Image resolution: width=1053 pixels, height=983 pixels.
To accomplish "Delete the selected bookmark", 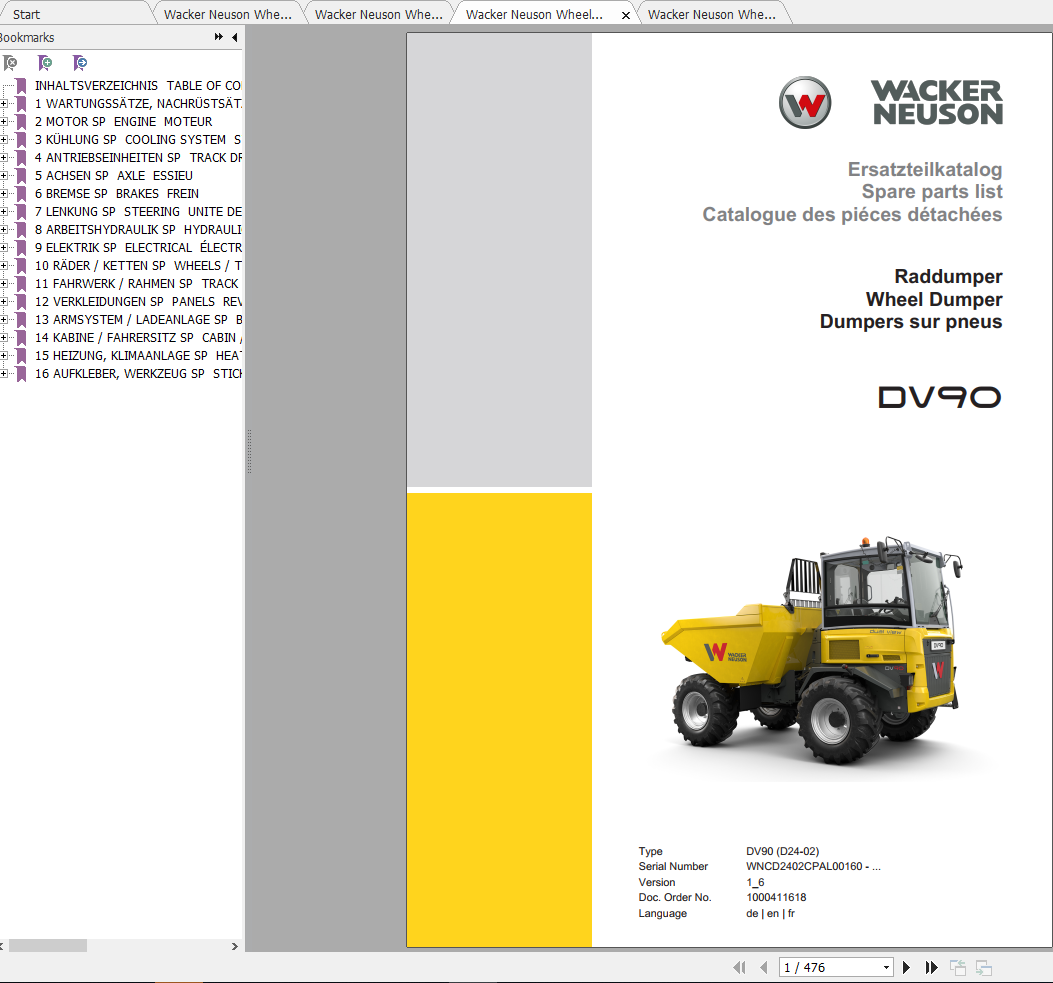I will point(11,62).
